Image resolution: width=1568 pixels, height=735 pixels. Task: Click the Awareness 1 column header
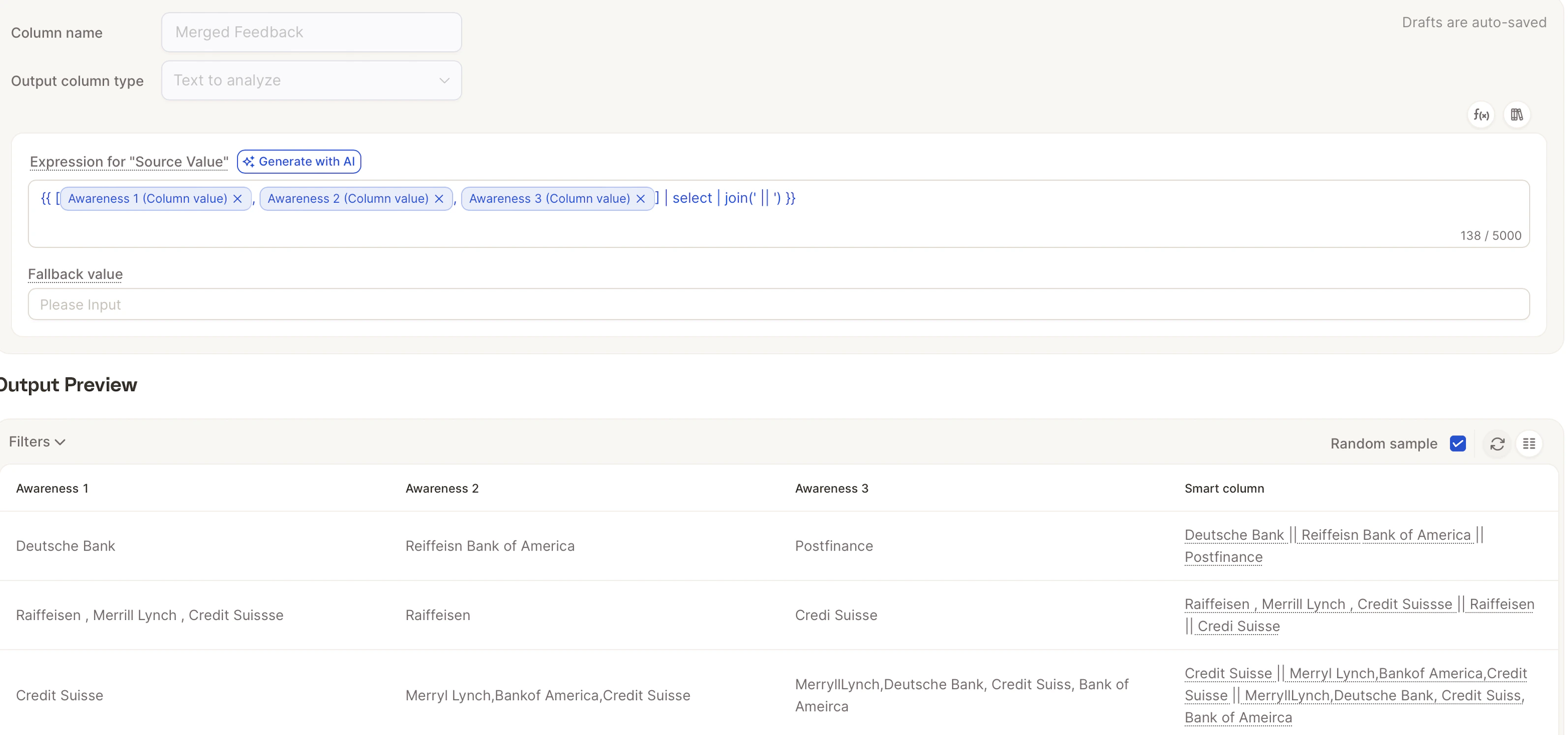click(52, 489)
